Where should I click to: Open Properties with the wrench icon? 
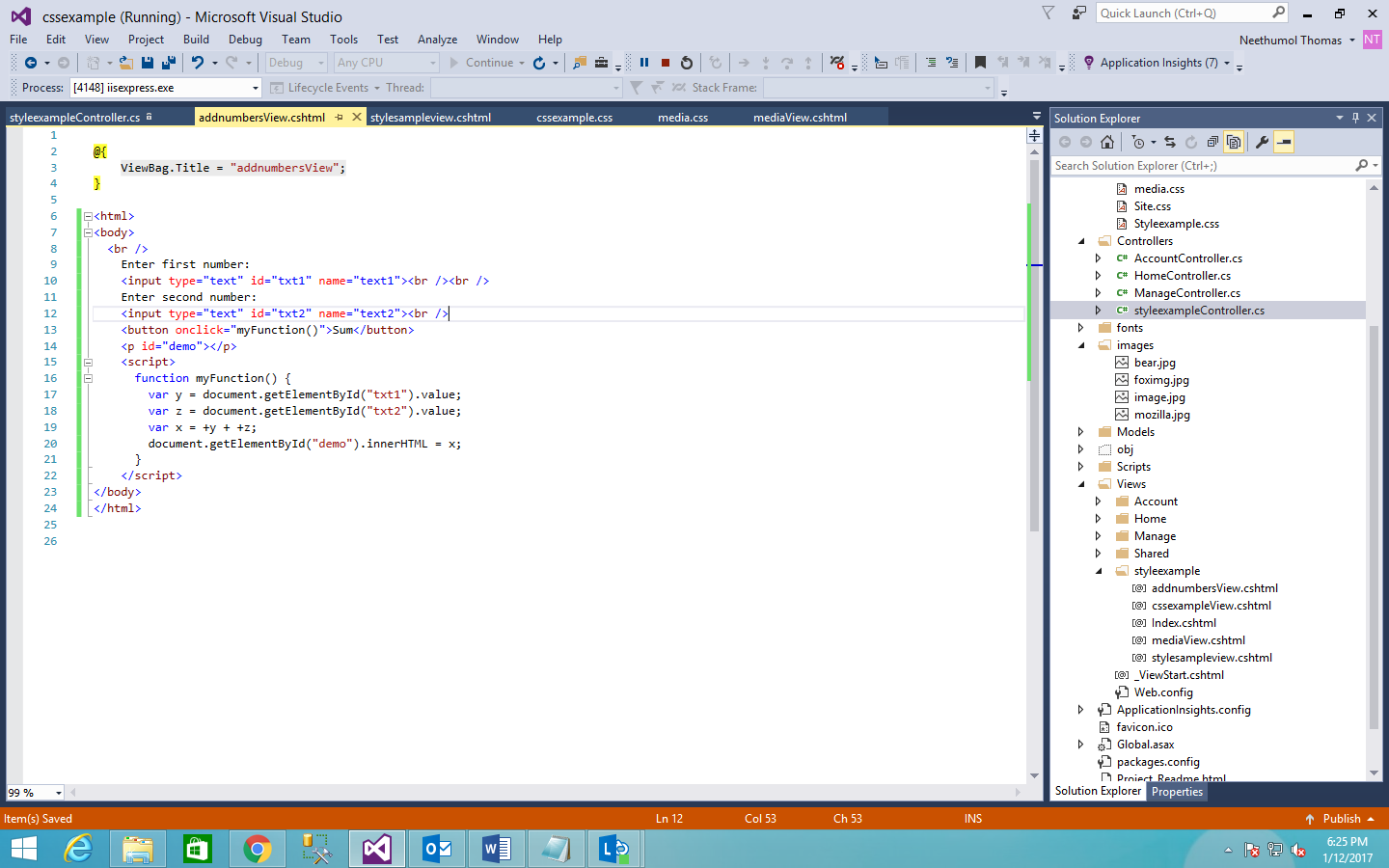pos(1262,142)
